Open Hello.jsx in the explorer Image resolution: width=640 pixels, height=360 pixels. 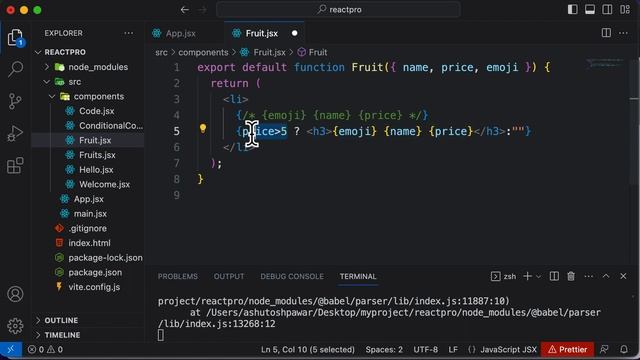96,170
